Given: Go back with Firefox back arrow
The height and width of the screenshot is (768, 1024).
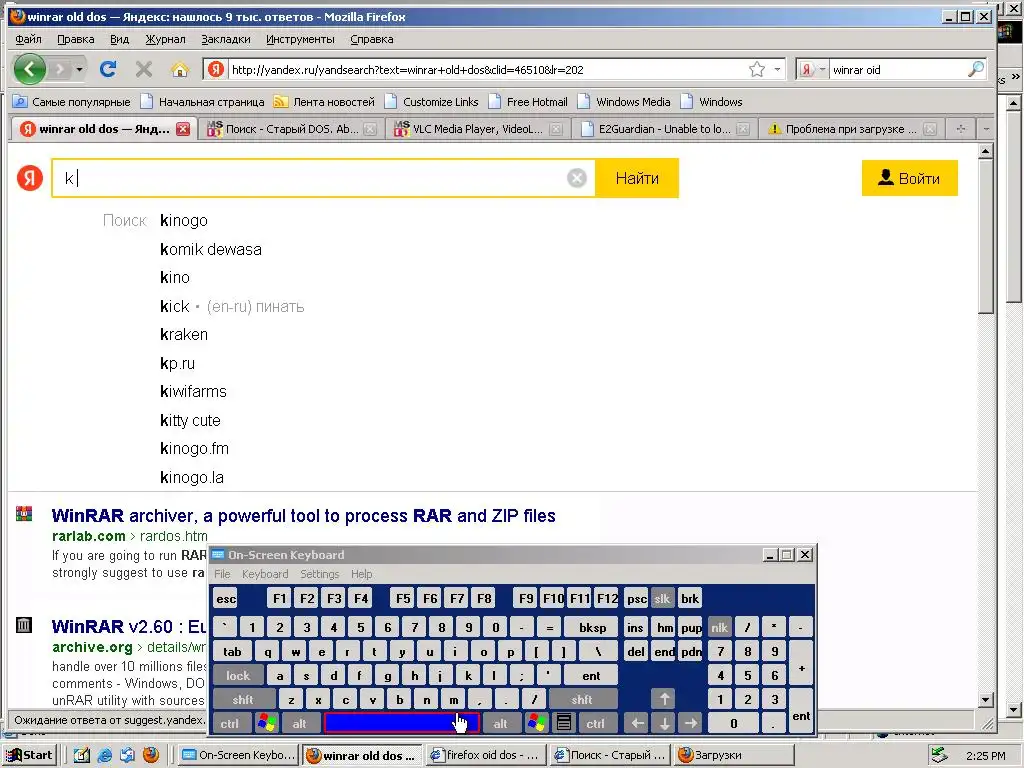Looking at the screenshot, I should (29, 69).
